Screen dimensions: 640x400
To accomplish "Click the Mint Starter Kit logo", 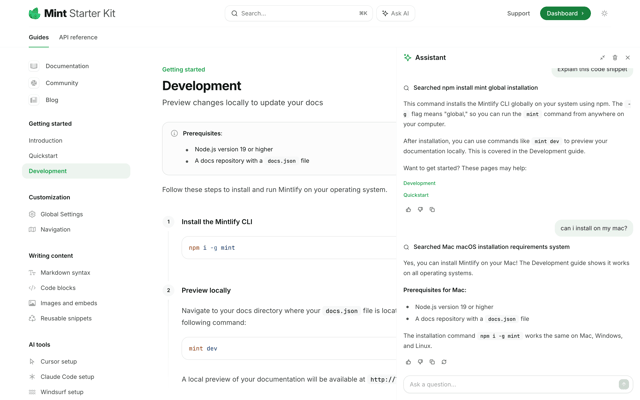I will (72, 13).
